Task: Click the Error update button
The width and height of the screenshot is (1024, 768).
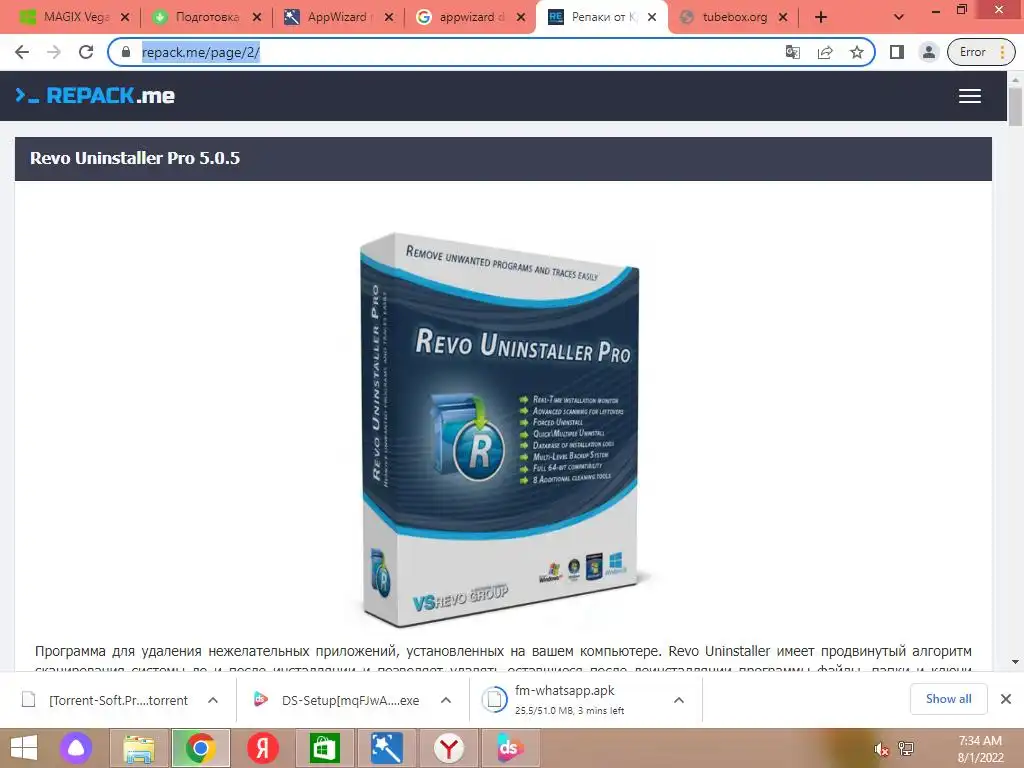Action: (x=981, y=52)
